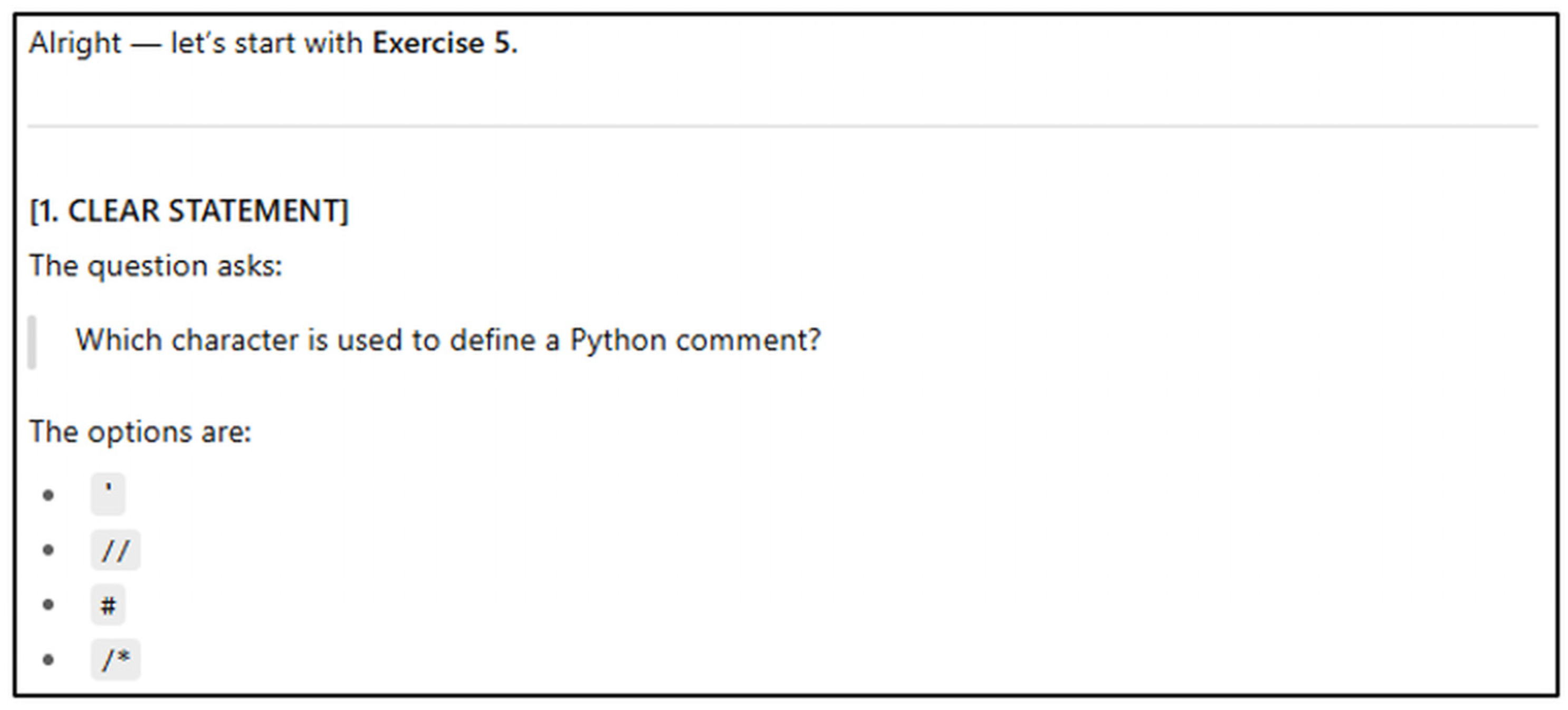Pick the /* option chip
Image resolution: width=1568 pixels, height=710 pixels.
(x=116, y=659)
